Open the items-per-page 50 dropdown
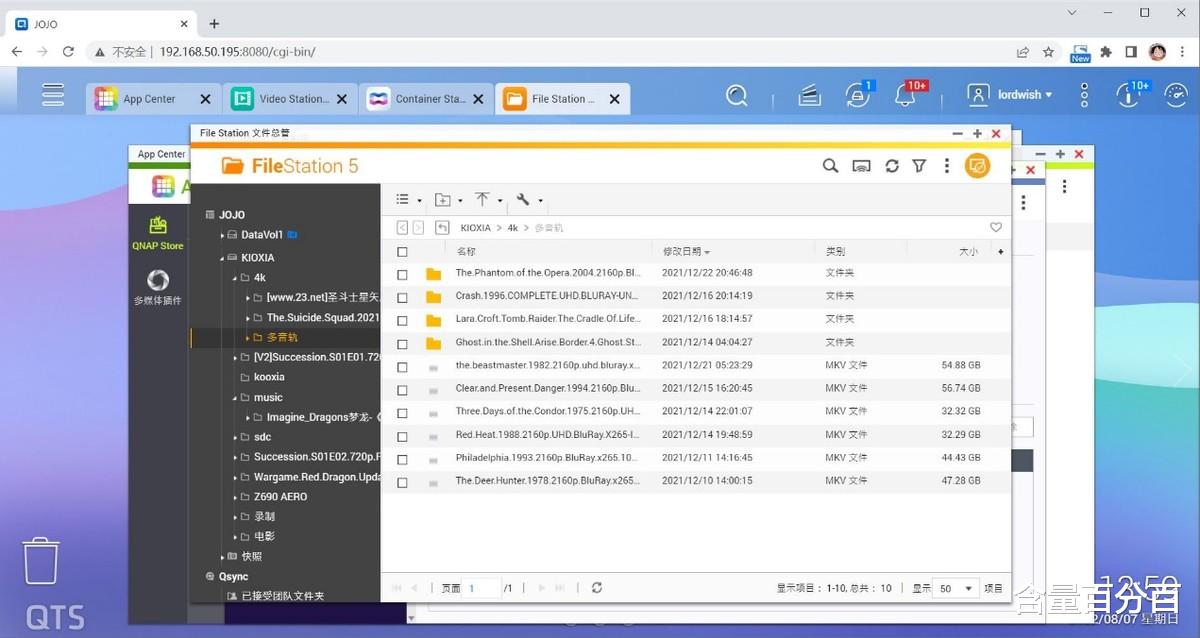The image size is (1200, 638). click(x=955, y=589)
